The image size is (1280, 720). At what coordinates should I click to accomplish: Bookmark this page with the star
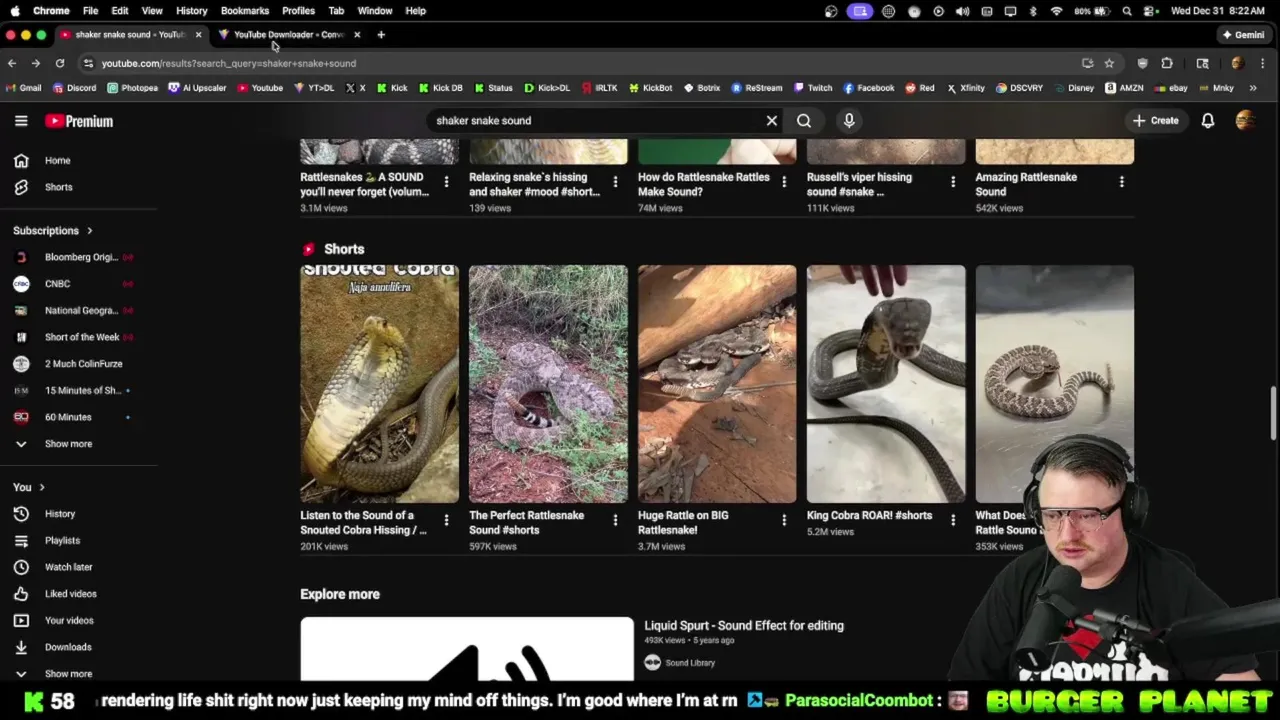[1109, 64]
